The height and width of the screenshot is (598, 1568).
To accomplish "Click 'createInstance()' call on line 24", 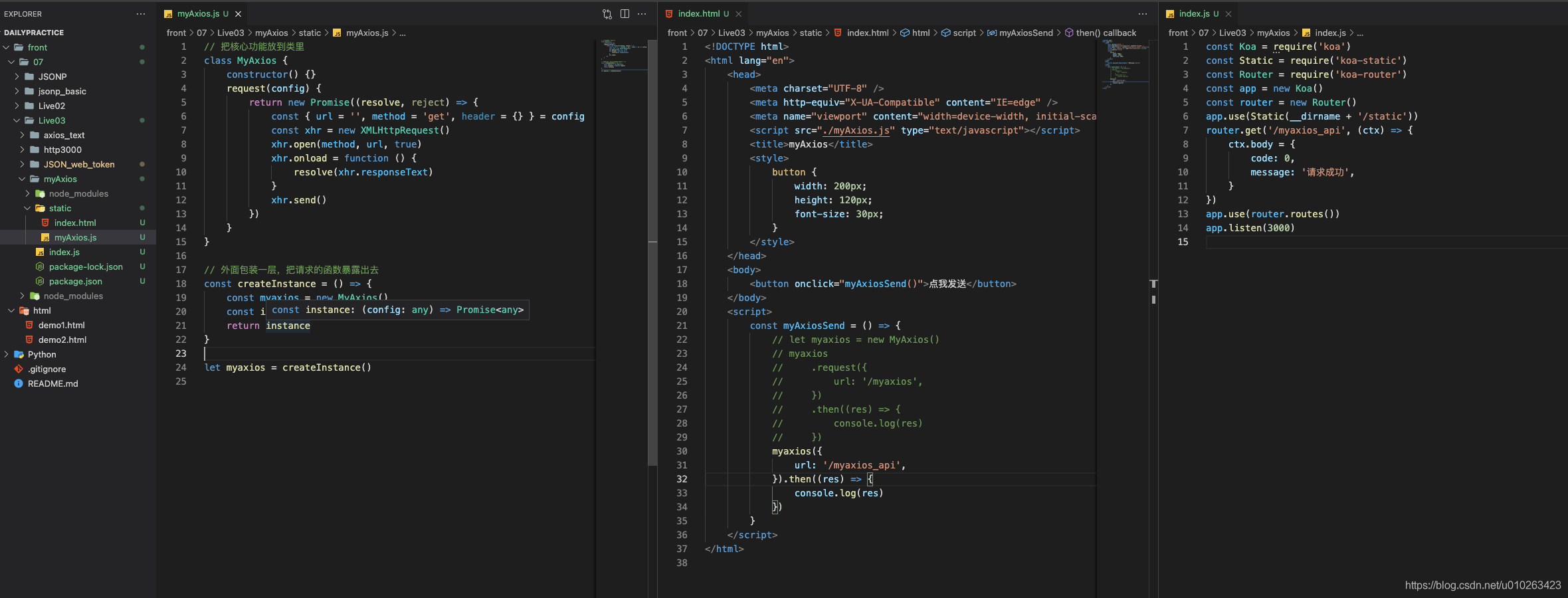I will point(327,367).
